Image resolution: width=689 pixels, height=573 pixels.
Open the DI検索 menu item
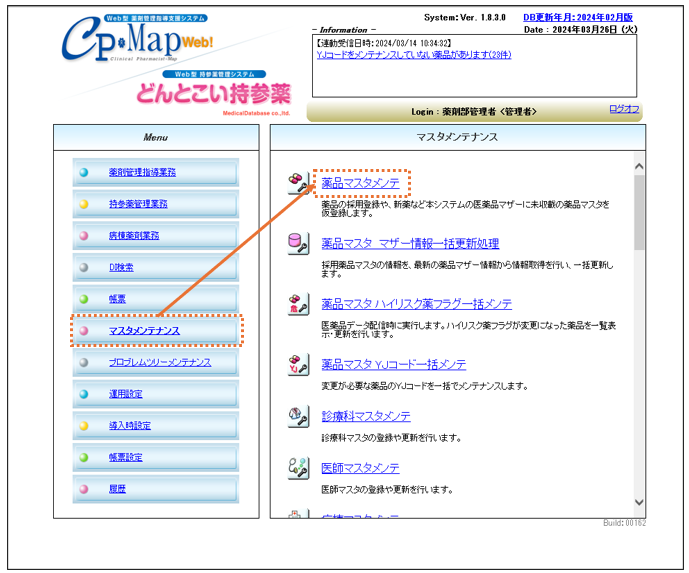(x=121, y=267)
